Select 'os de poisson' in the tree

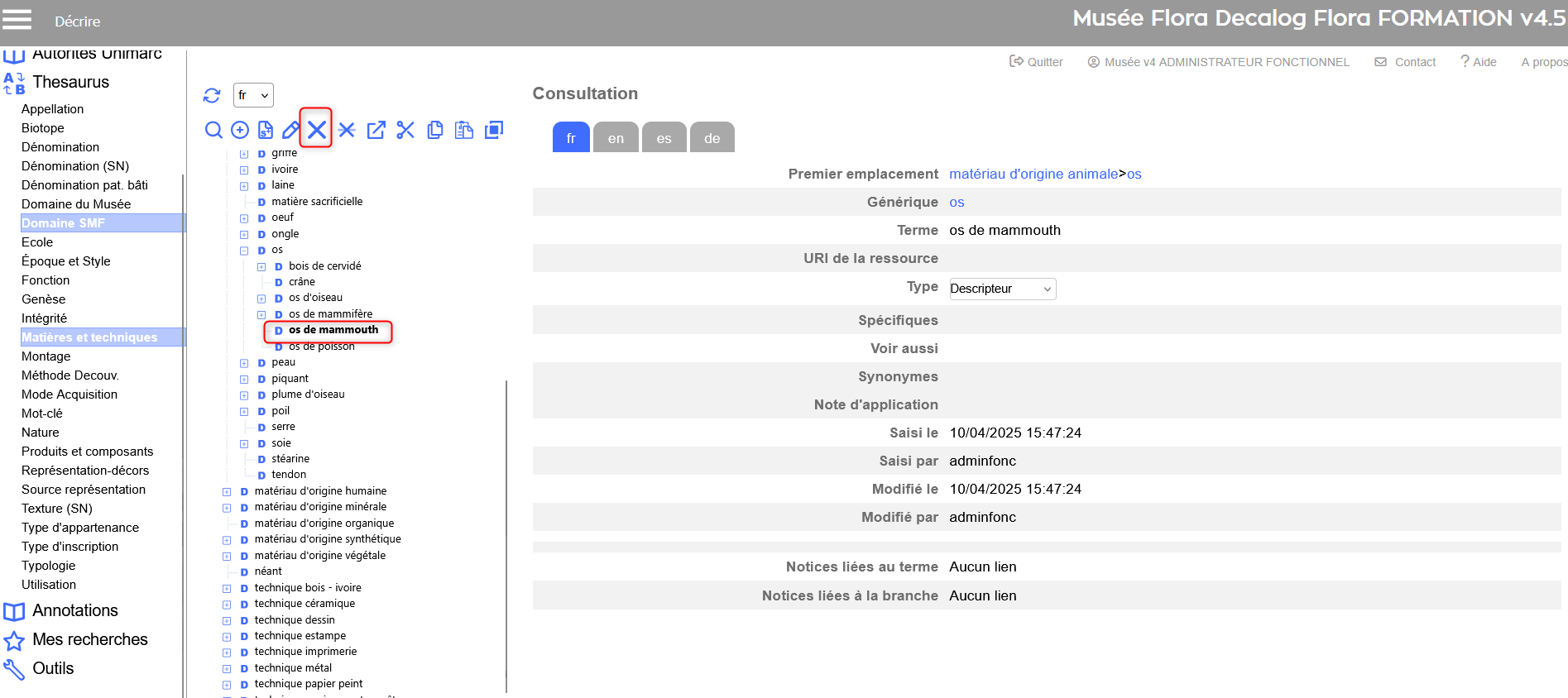click(x=321, y=347)
